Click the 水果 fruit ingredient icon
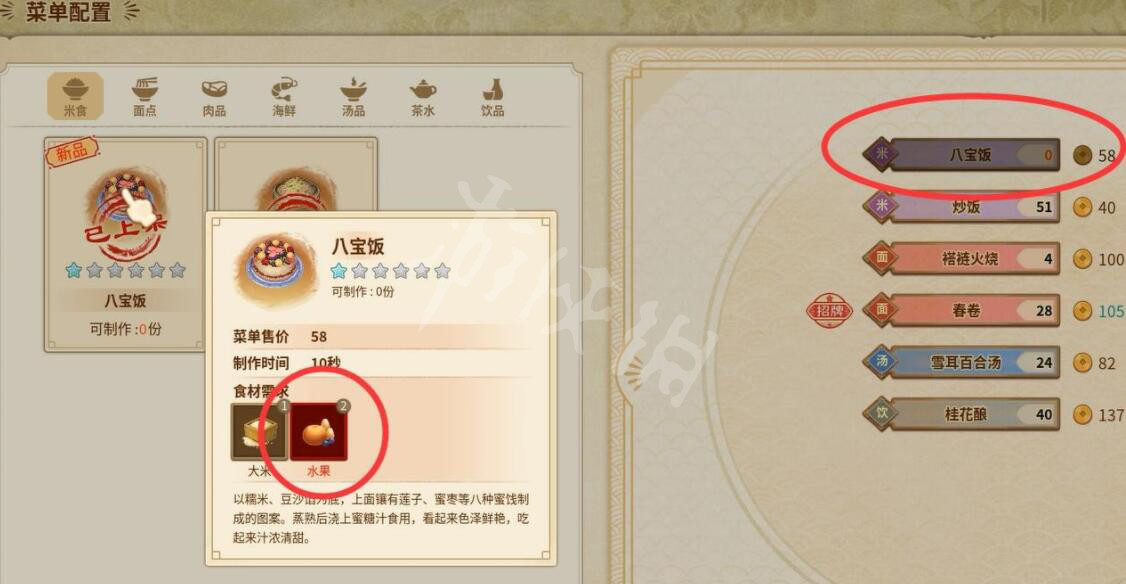The image size is (1126, 584). 319,432
